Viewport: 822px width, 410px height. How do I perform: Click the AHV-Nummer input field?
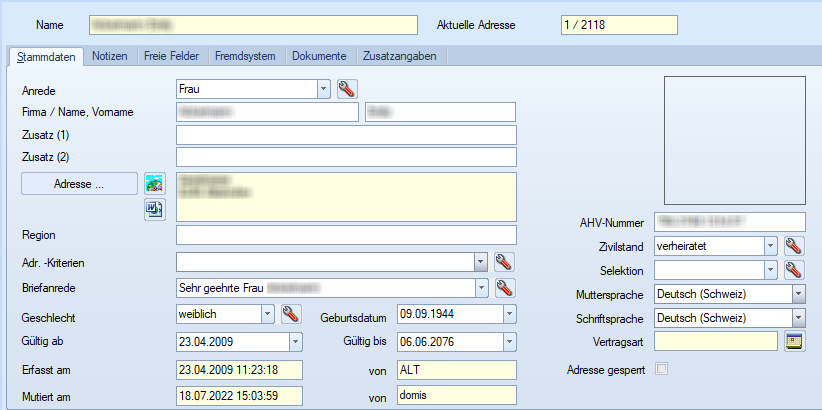(x=730, y=222)
